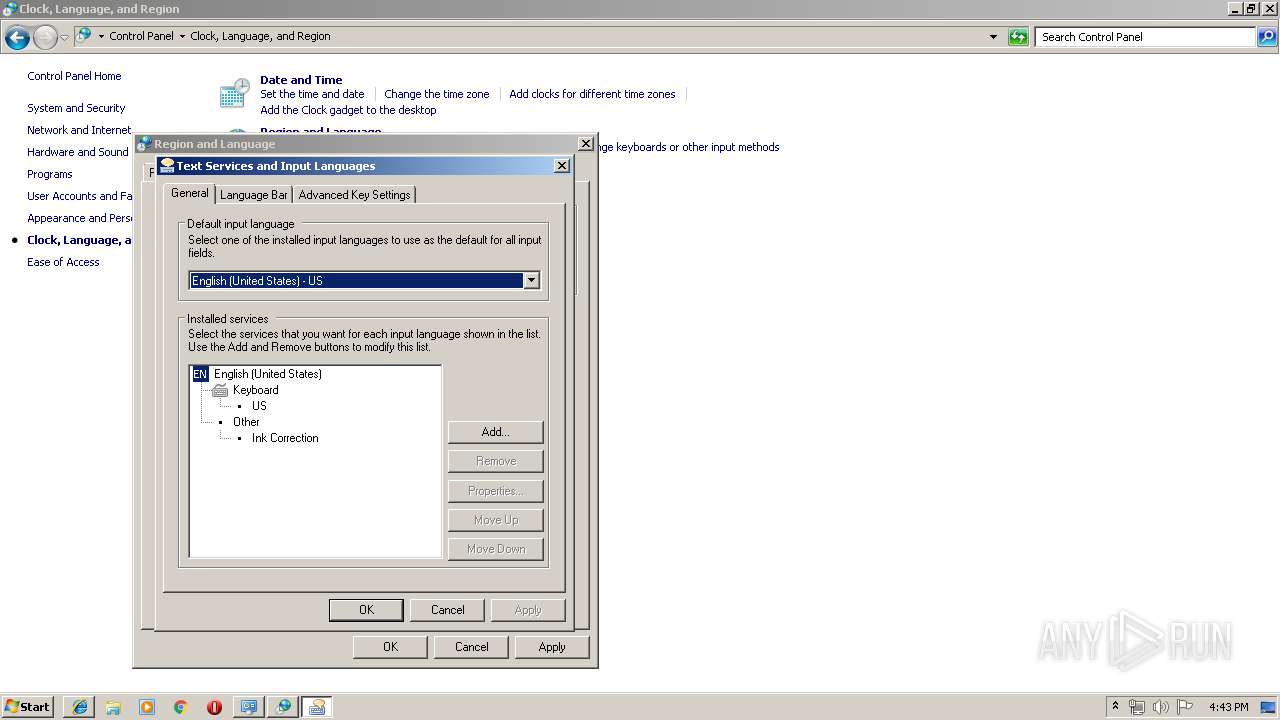This screenshot has height=720, width=1280.
Task: Open System and Security category
Action: pyautogui.click(x=76, y=108)
